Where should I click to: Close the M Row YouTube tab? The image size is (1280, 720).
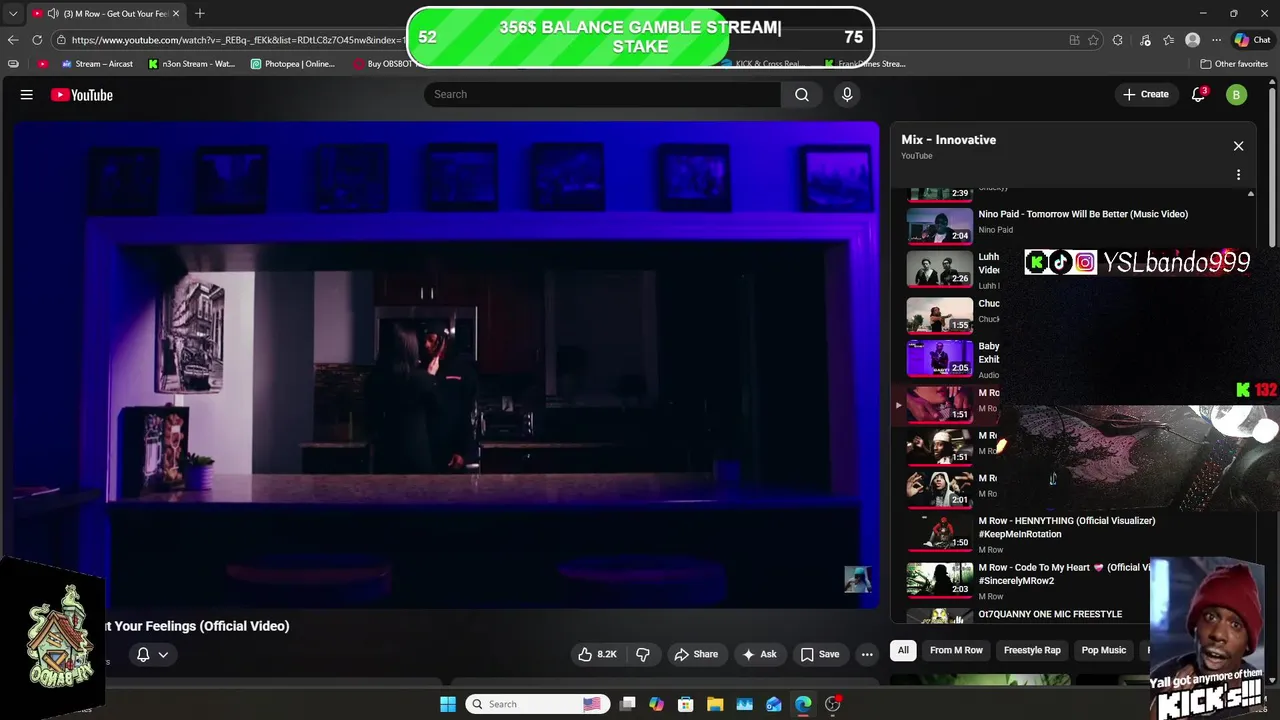click(x=176, y=13)
